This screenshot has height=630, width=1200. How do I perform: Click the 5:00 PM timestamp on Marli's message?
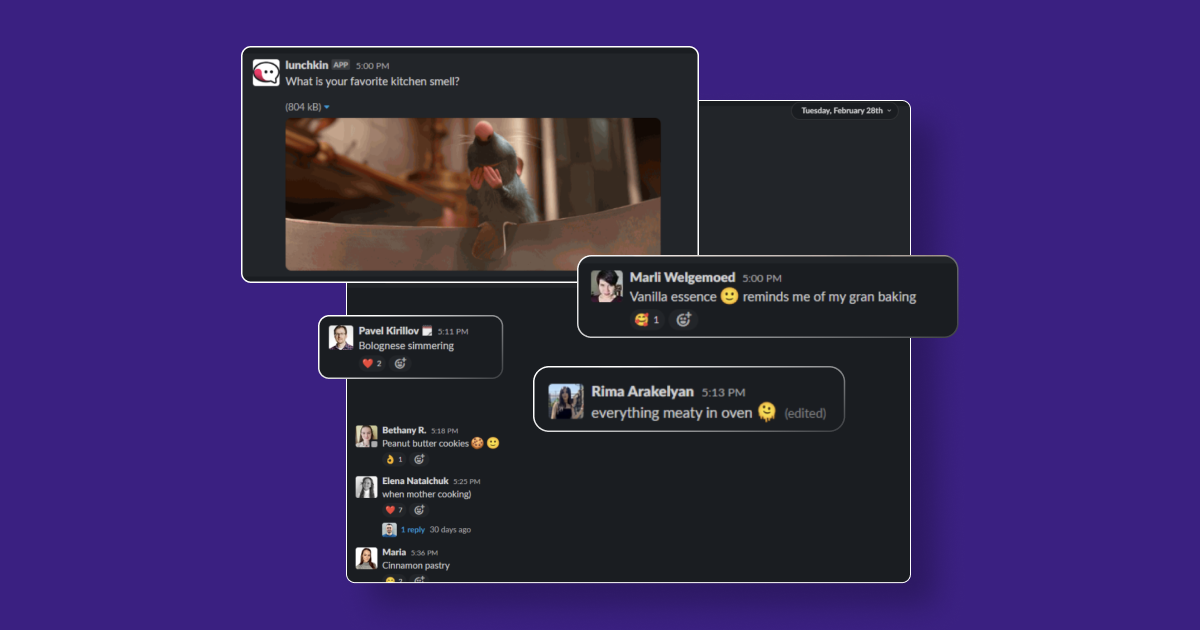tap(762, 278)
